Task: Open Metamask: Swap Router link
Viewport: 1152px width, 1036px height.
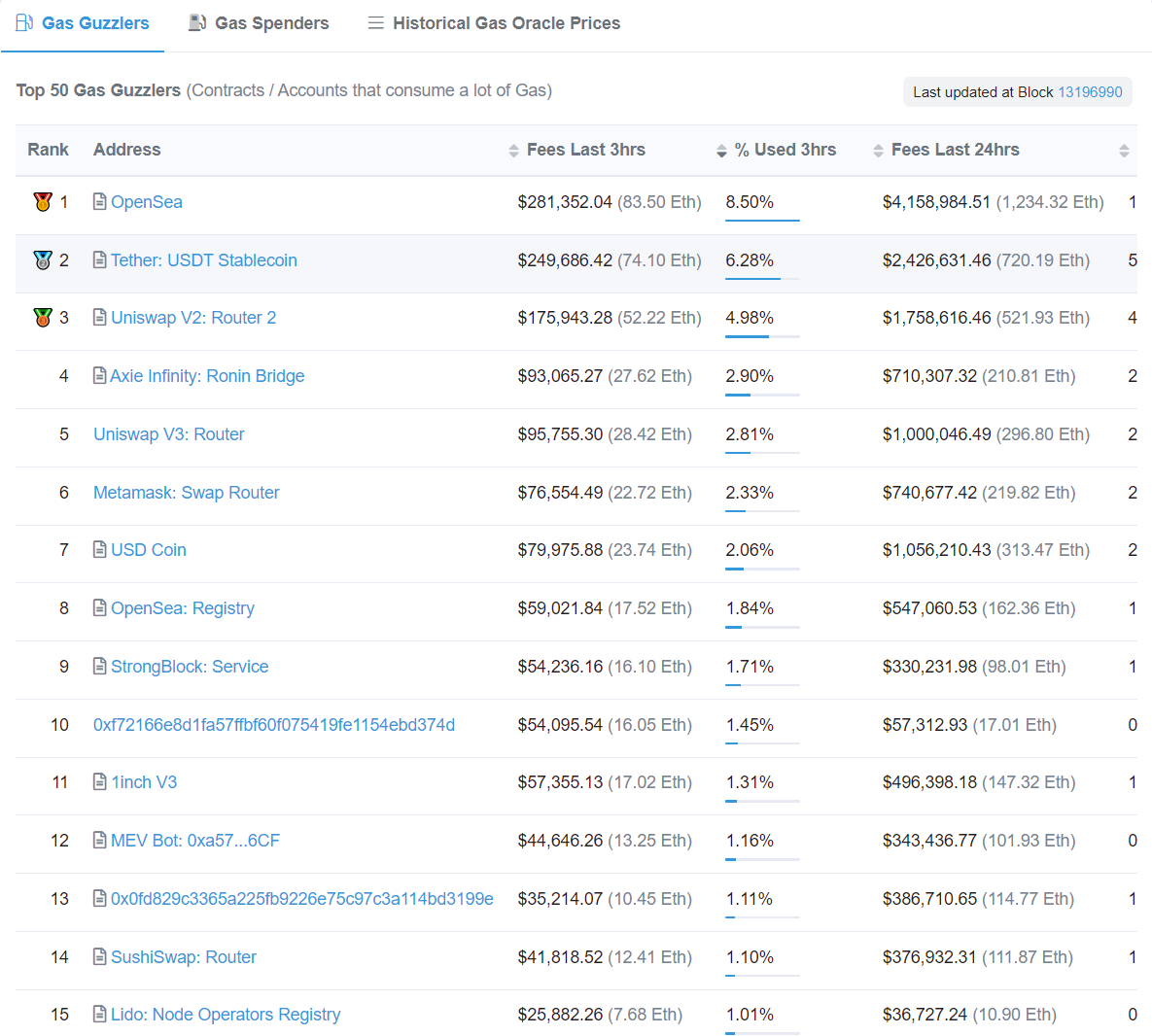Action: tap(187, 493)
